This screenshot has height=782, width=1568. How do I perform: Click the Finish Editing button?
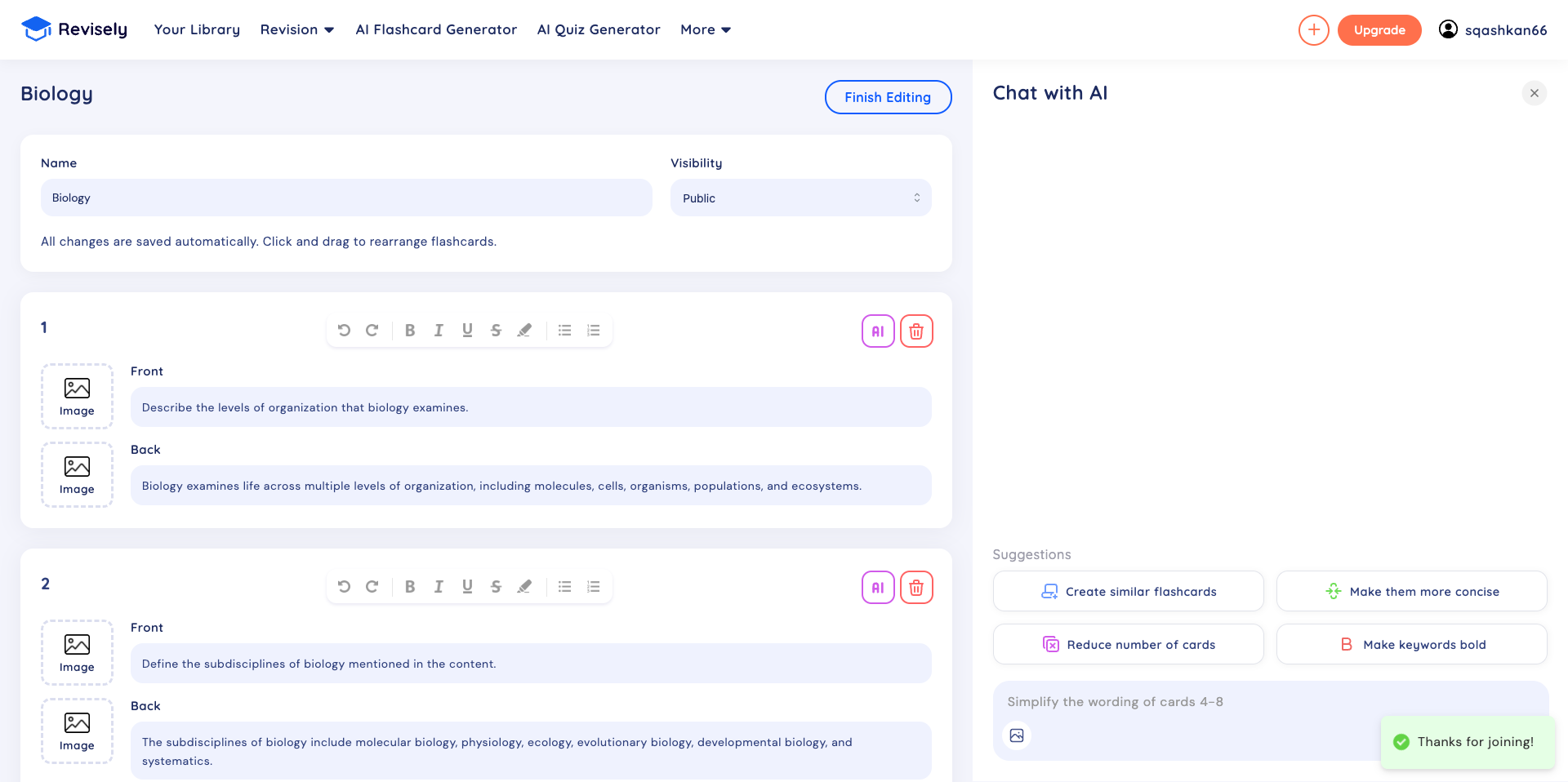click(888, 96)
